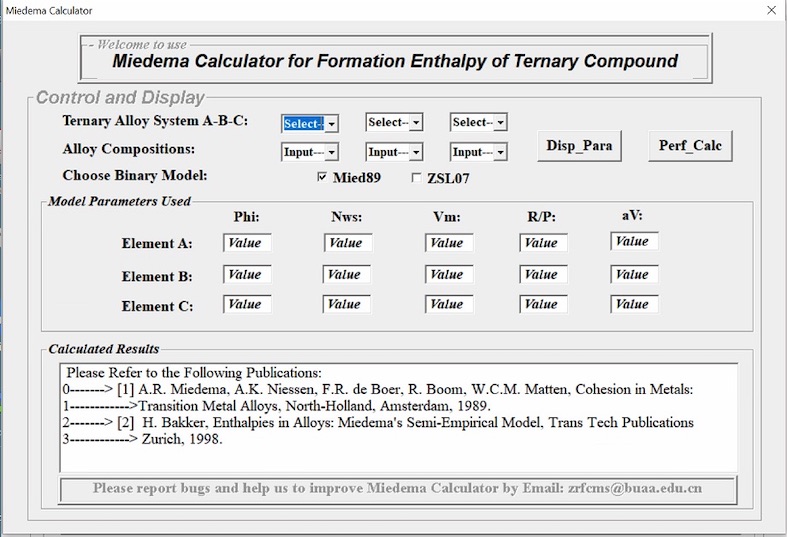
Task: Click the Element A aV value field
Action: 633,242
